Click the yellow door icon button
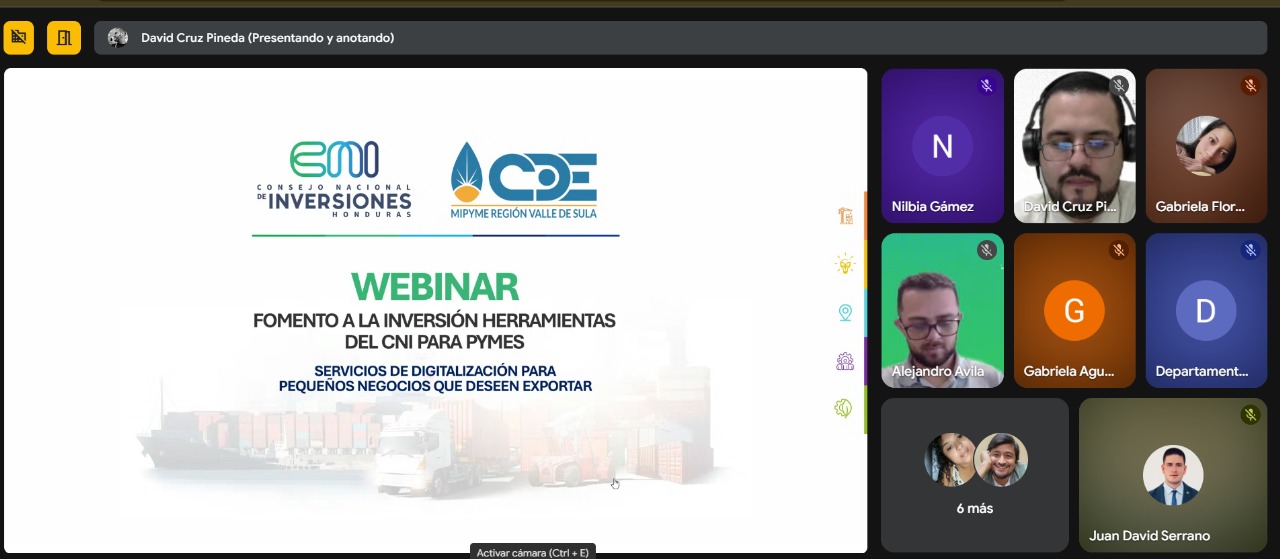Screen dimensions: 1280x559 (x=64, y=38)
